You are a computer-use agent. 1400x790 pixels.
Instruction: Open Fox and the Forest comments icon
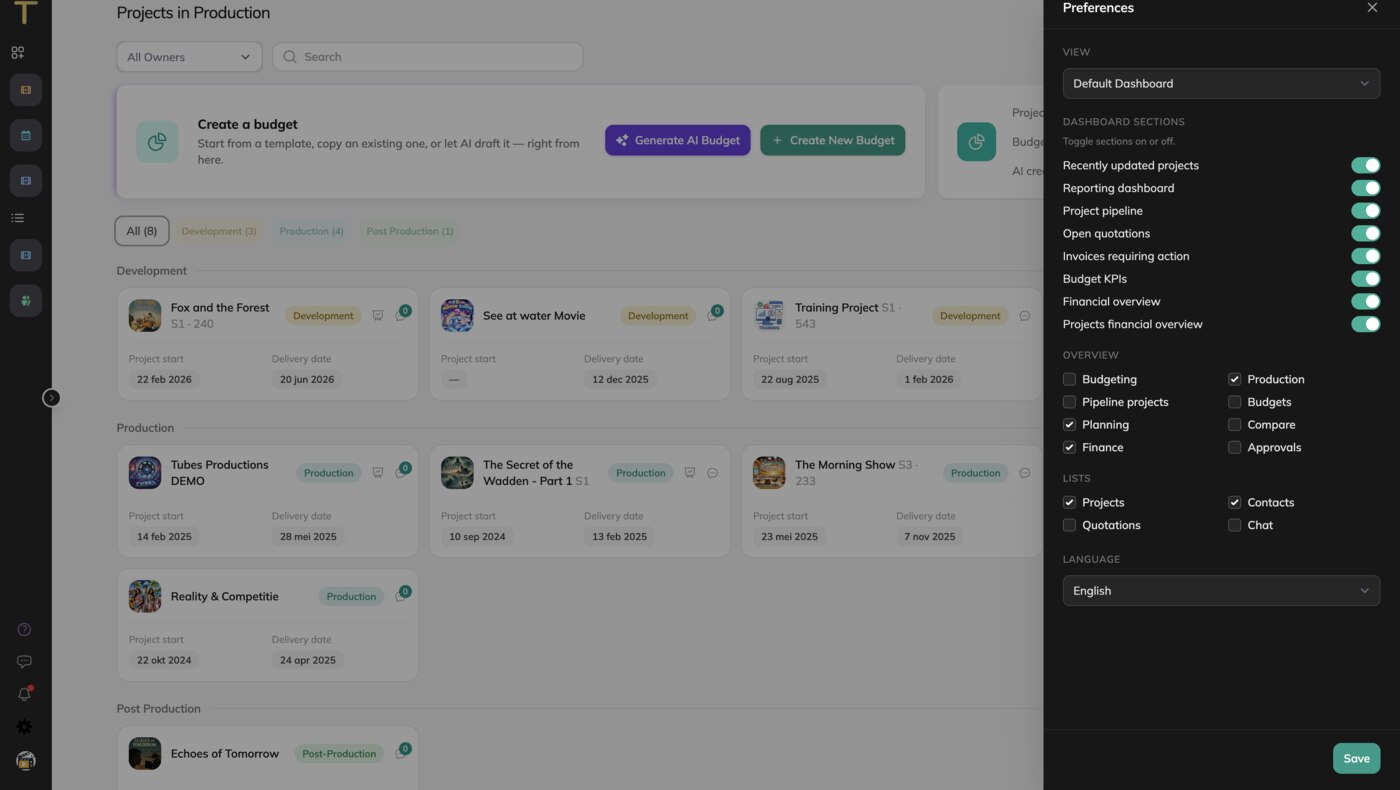[402, 314]
